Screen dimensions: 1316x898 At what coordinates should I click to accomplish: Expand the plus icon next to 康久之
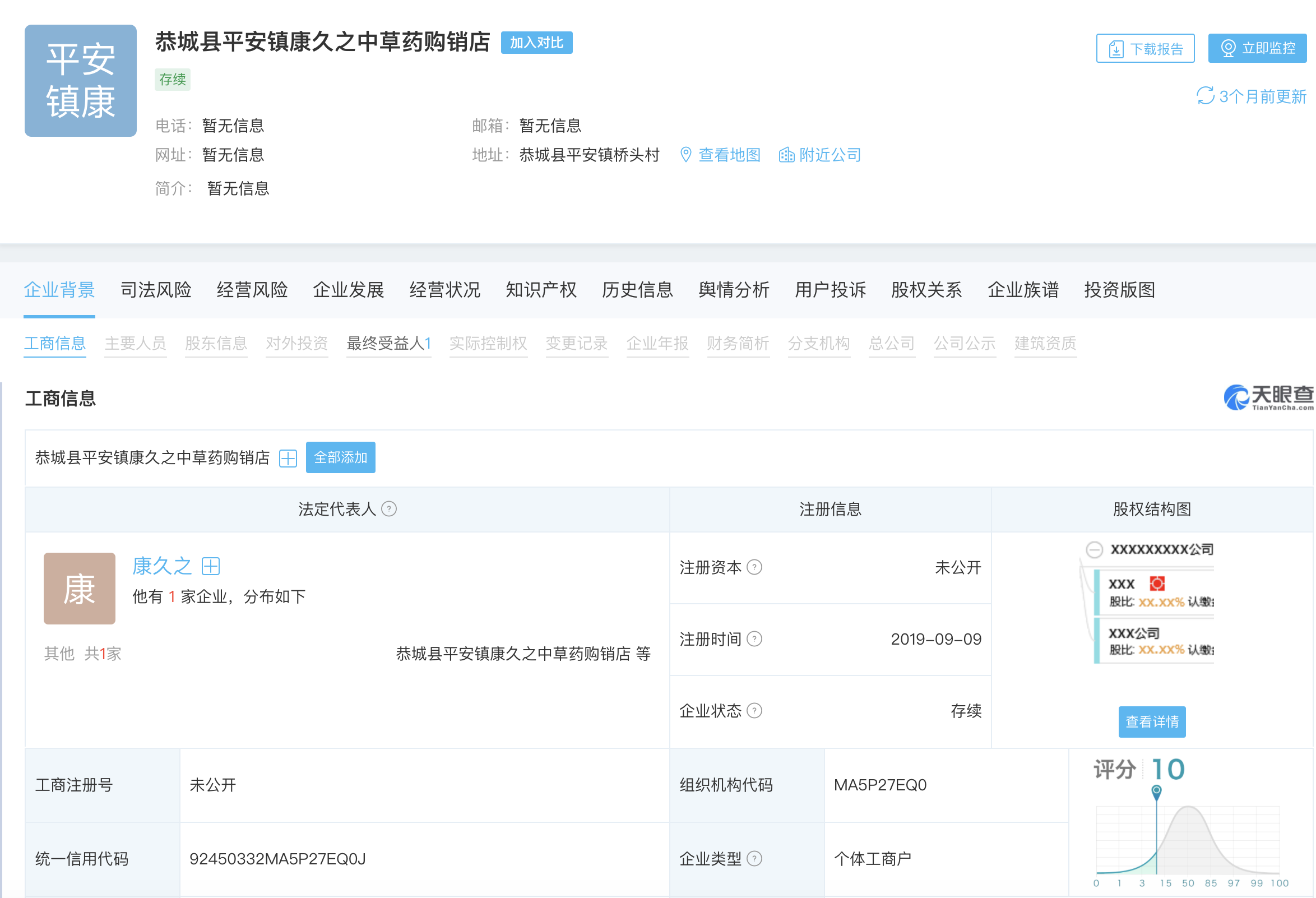pyautogui.click(x=211, y=566)
